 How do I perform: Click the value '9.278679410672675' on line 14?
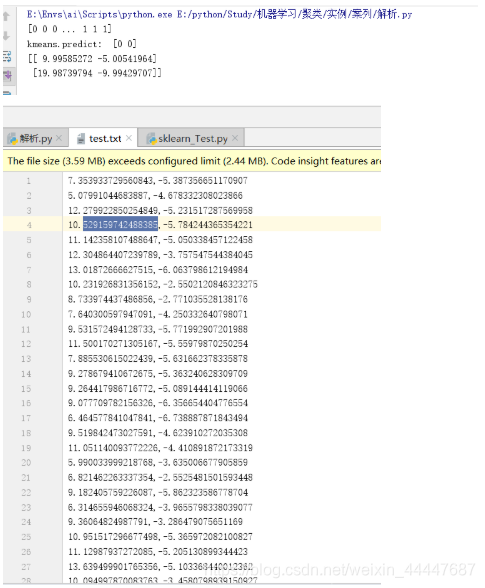click(x=111, y=374)
